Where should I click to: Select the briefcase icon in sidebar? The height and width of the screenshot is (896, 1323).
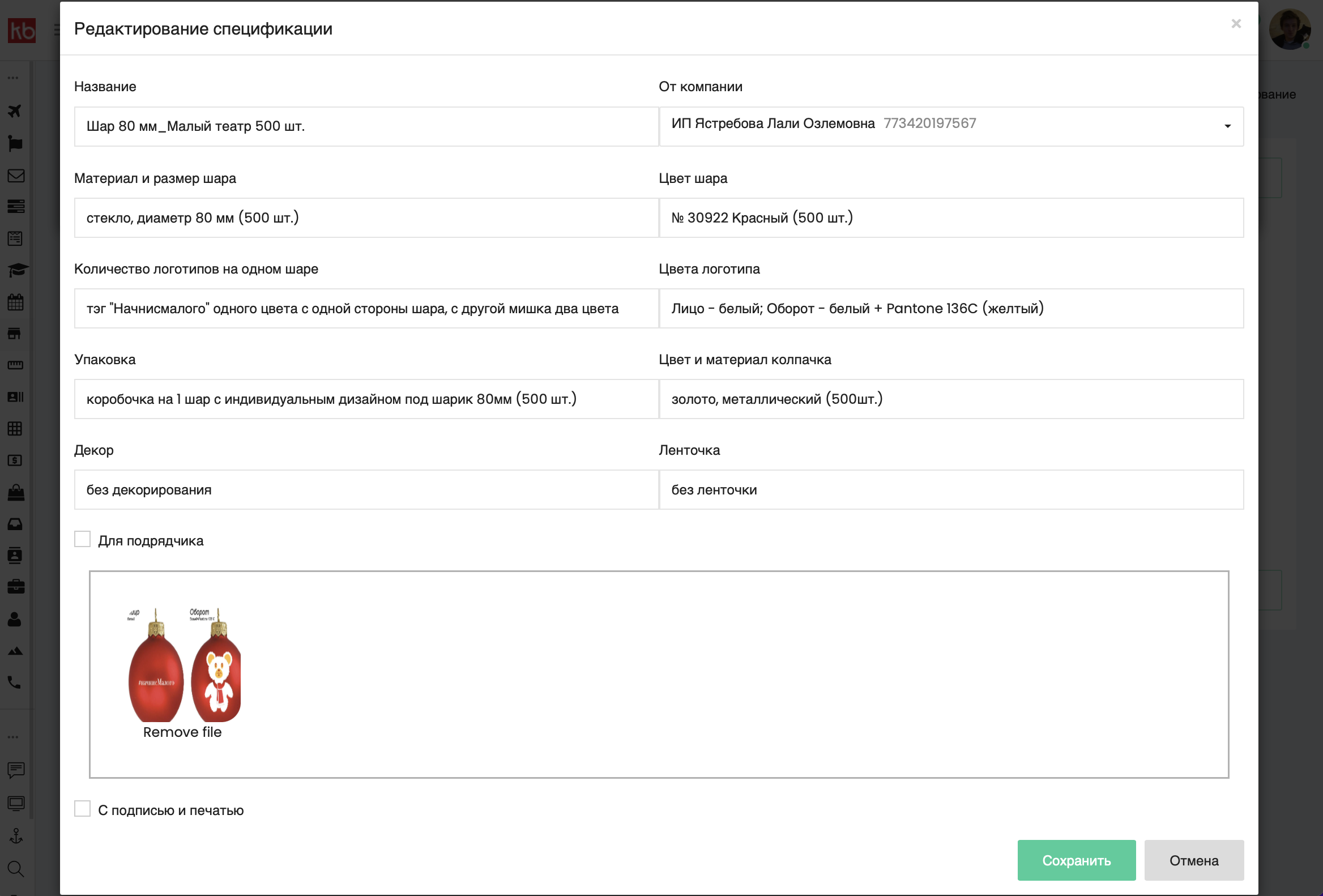point(16,586)
